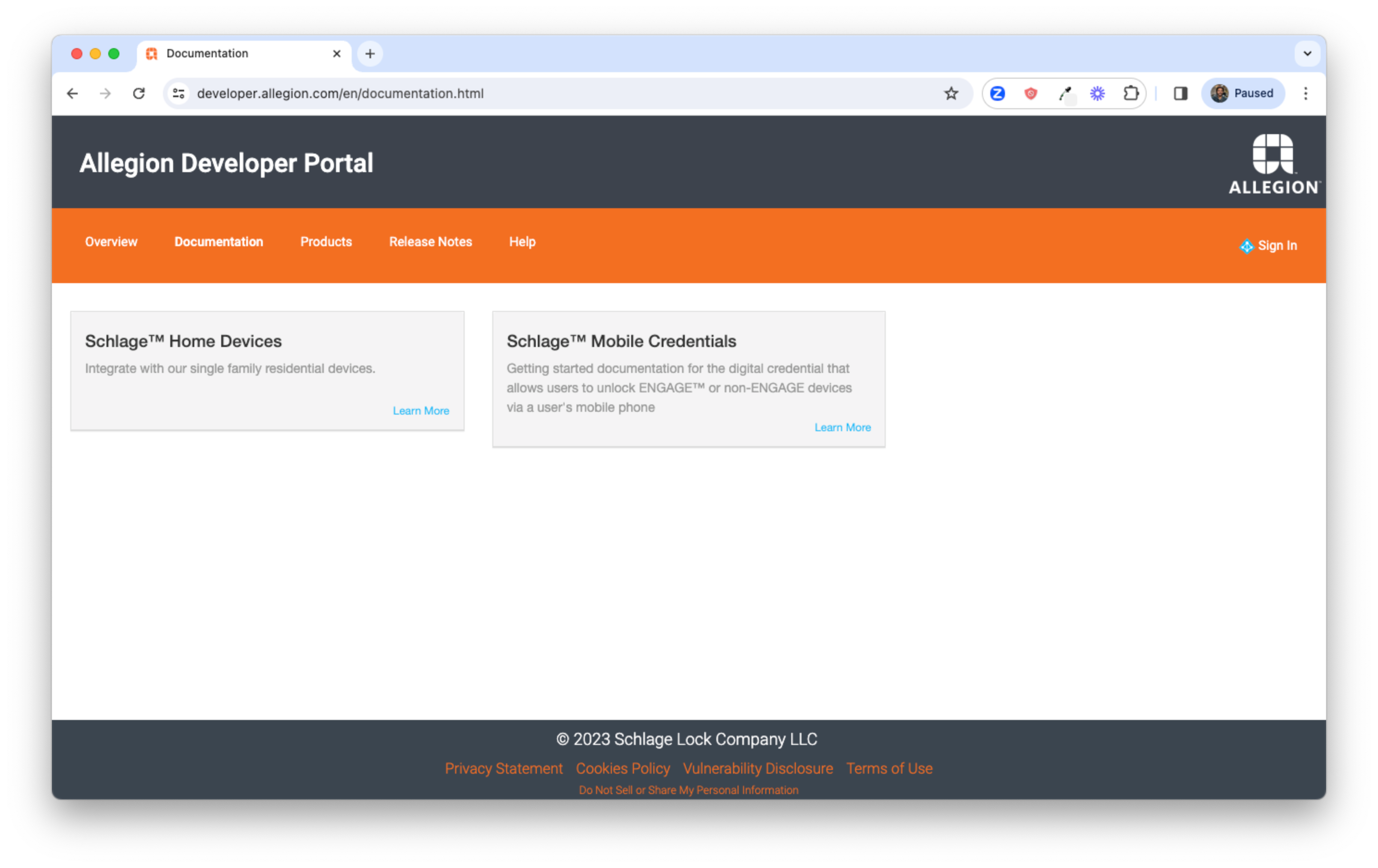
Task: Open a new tab with the plus button
Action: click(x=370, y=54)
